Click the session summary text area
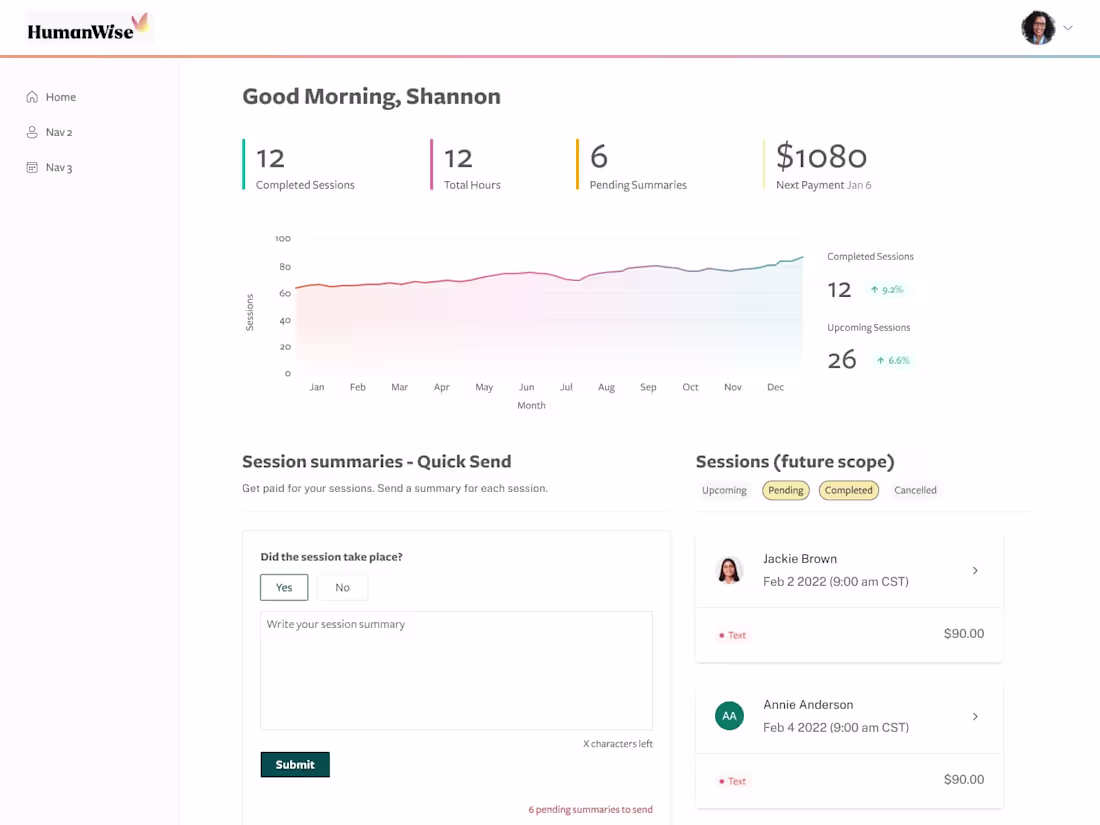1100x825 pixels. [x=455, y=670]
